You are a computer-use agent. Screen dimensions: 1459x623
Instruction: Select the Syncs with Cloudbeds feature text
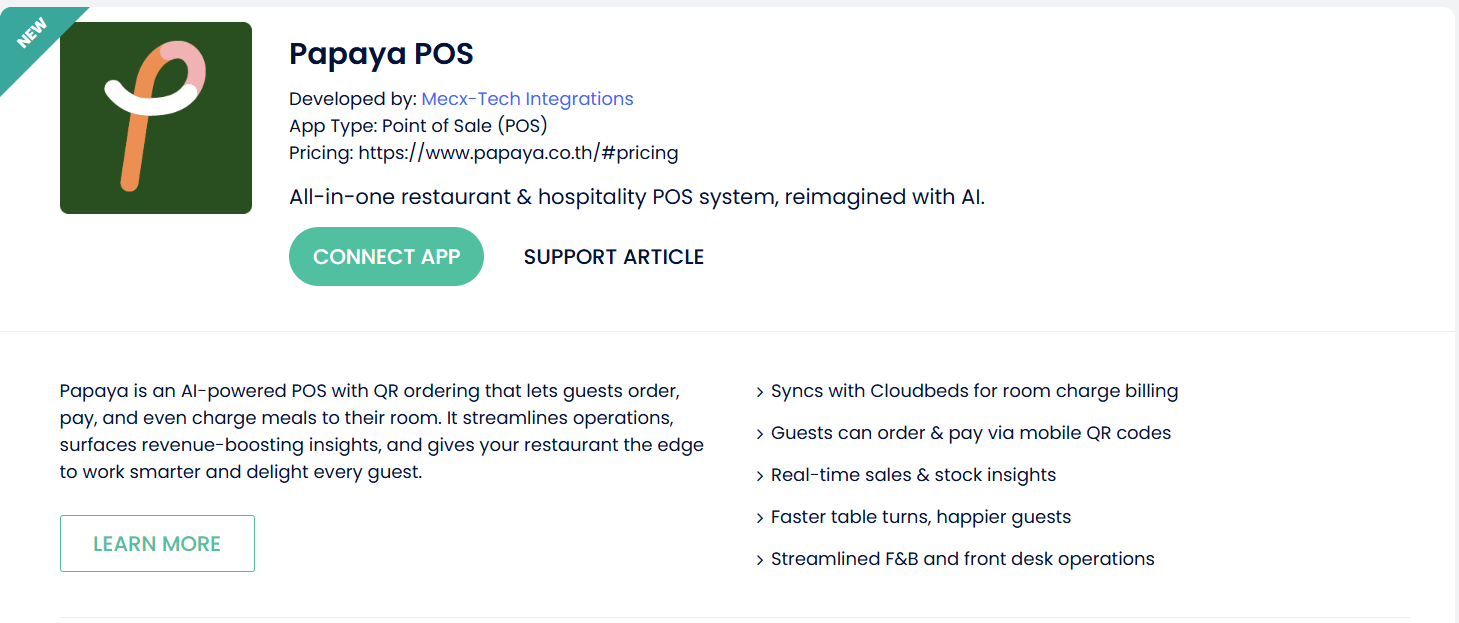(x=974, y=391)
